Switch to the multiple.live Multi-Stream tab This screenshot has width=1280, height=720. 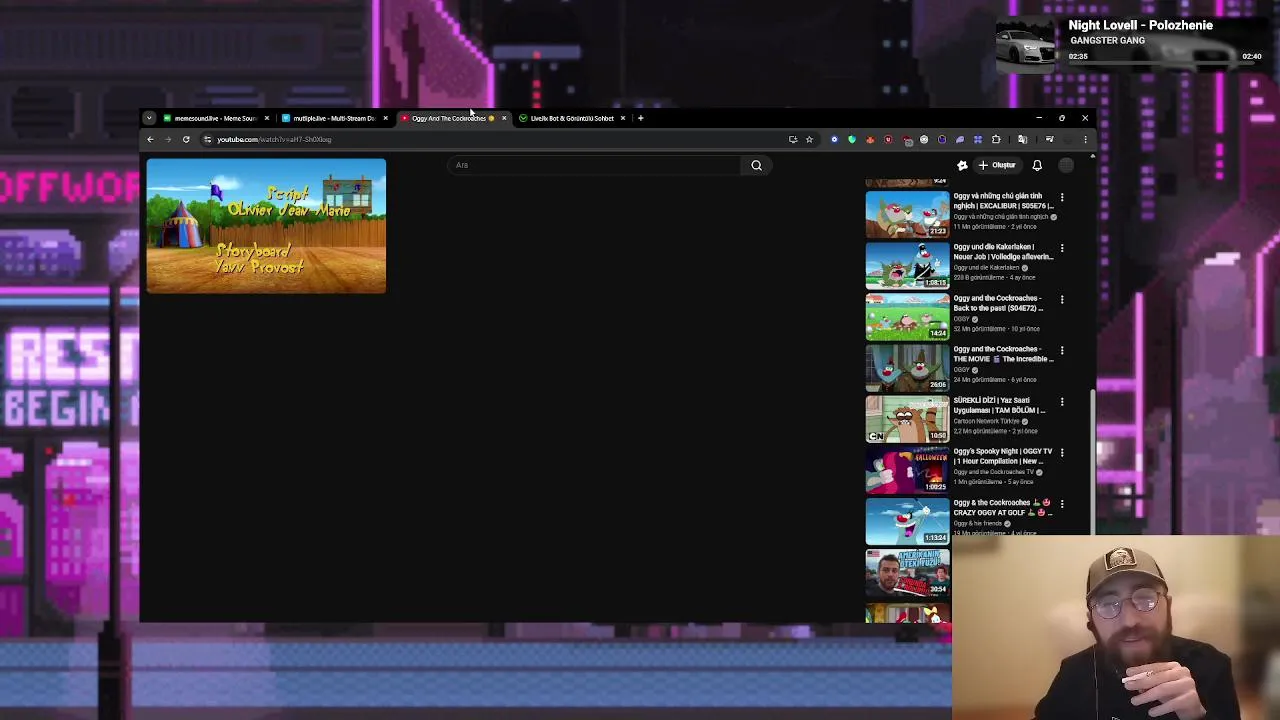point(334,118)
